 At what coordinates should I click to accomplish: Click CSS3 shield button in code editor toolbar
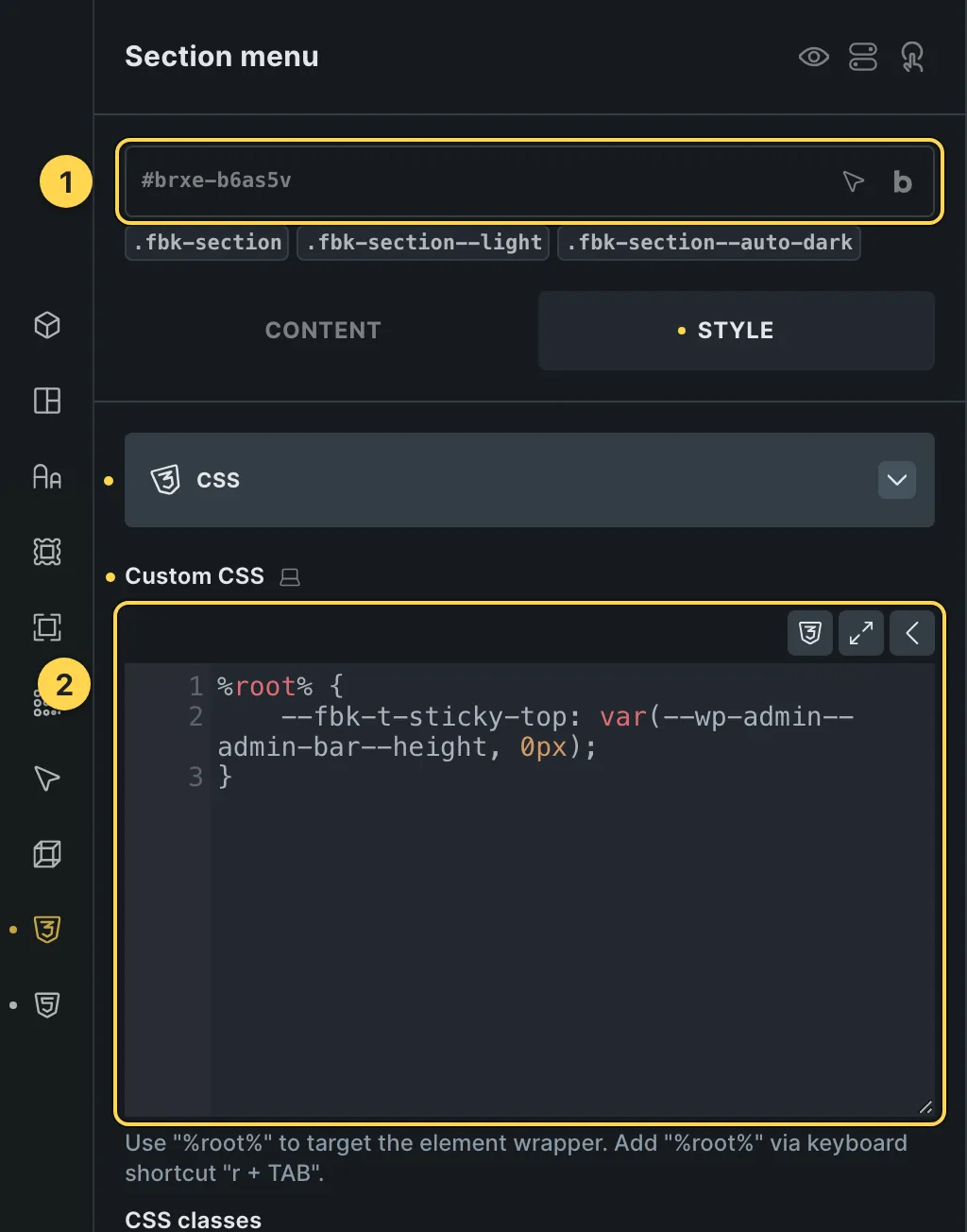(x=810, y=633)
